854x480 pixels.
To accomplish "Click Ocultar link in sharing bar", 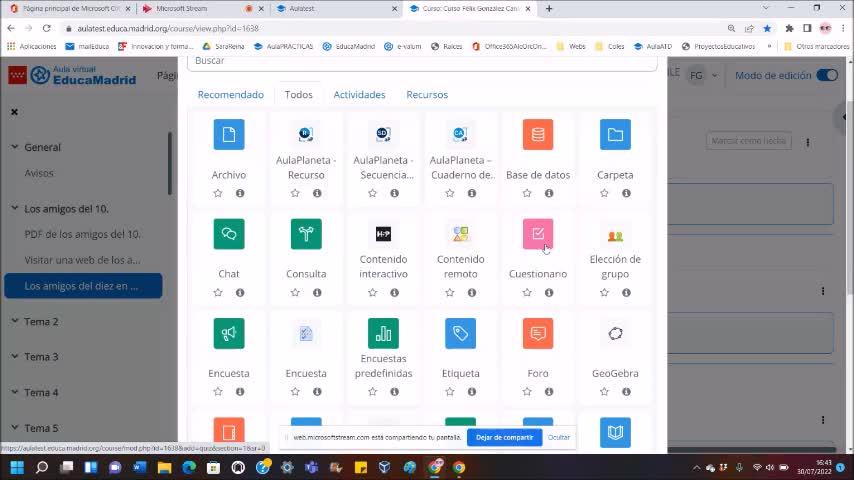I will tap(559, 438).
